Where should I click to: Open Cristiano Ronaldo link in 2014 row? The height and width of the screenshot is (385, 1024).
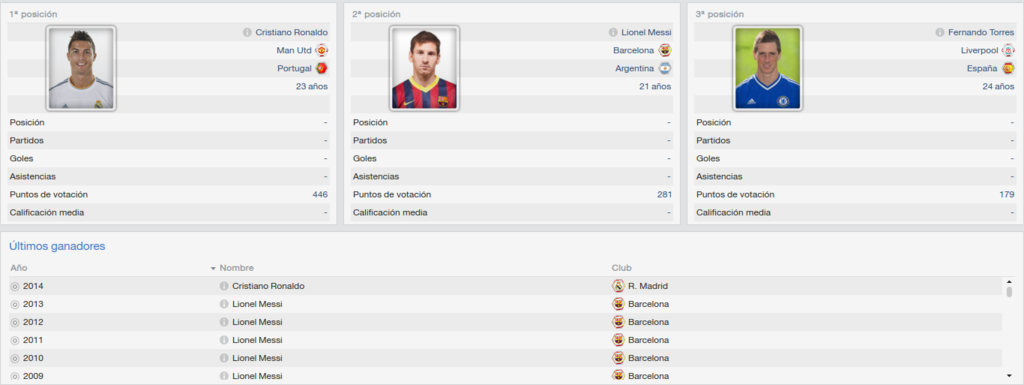tap(268, 286)
